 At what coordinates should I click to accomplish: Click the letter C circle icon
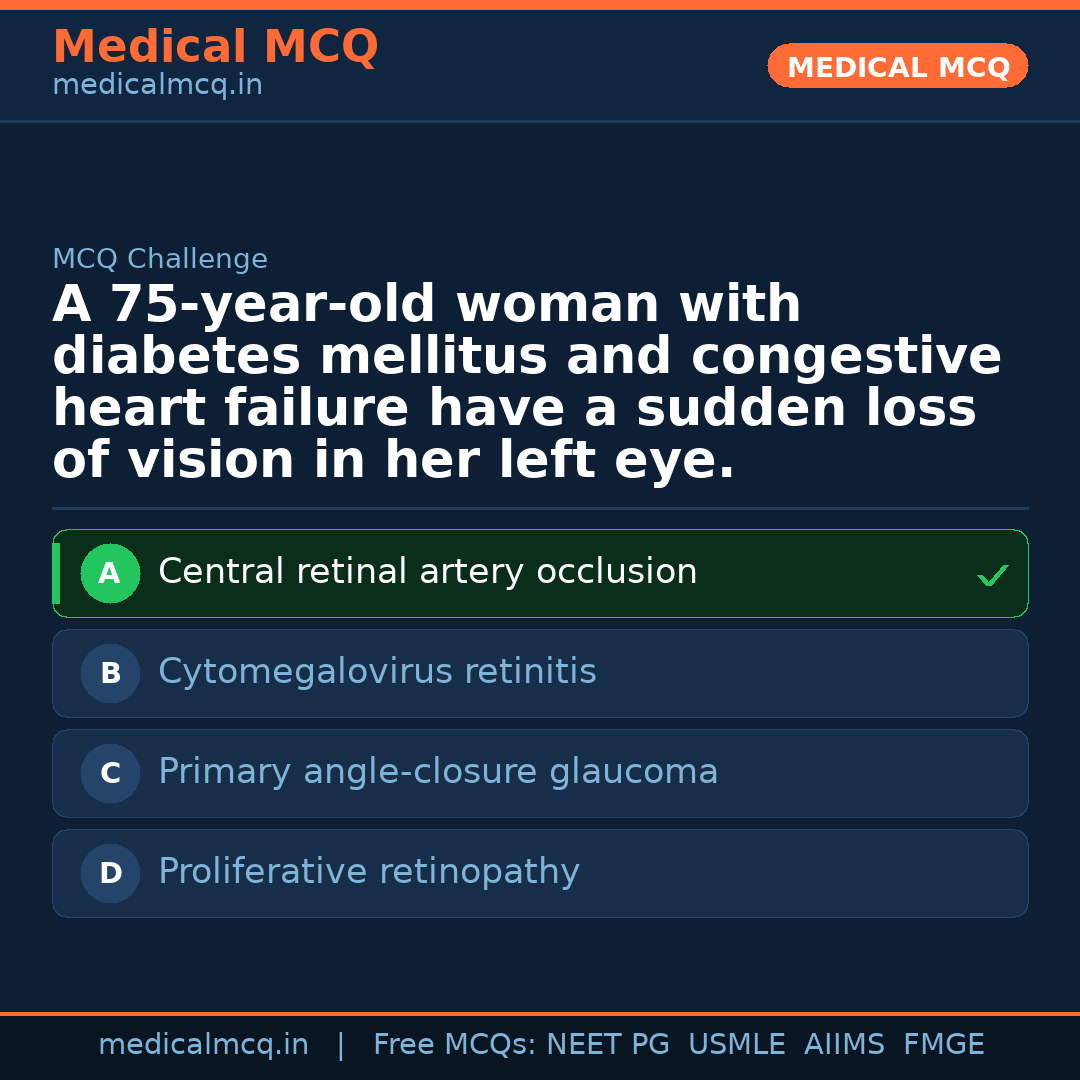point(110,774)
